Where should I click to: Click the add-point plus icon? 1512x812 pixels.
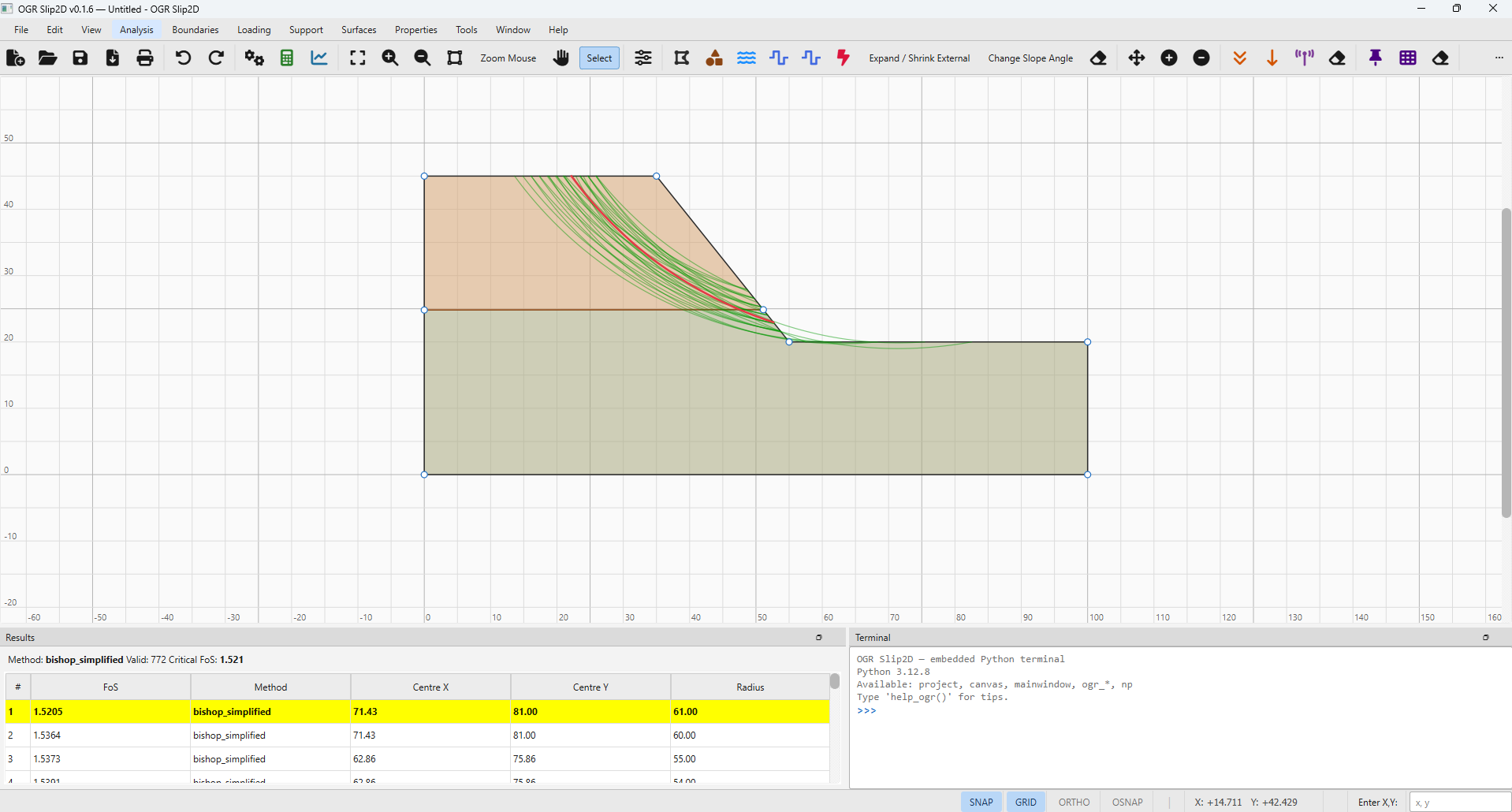1169,58
